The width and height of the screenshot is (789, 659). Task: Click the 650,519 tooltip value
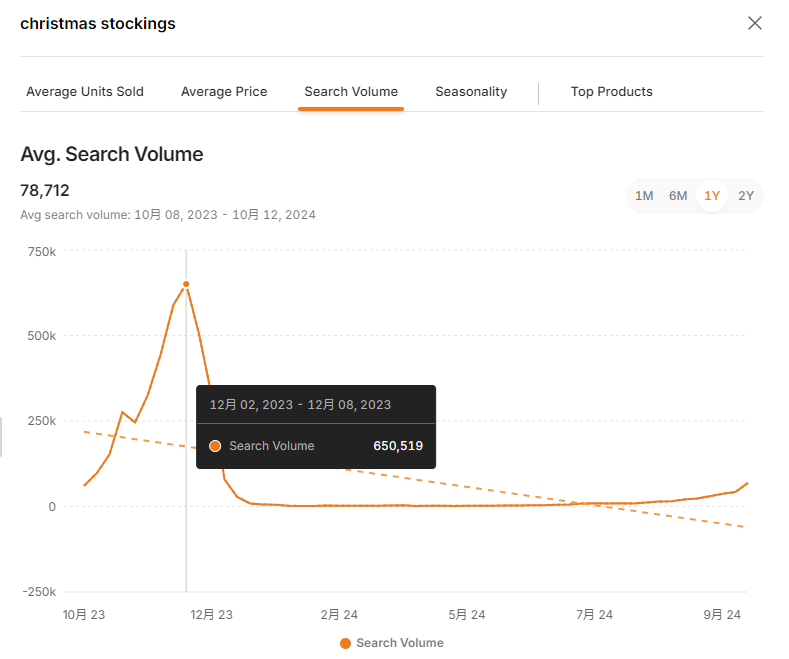pos(398,446)
